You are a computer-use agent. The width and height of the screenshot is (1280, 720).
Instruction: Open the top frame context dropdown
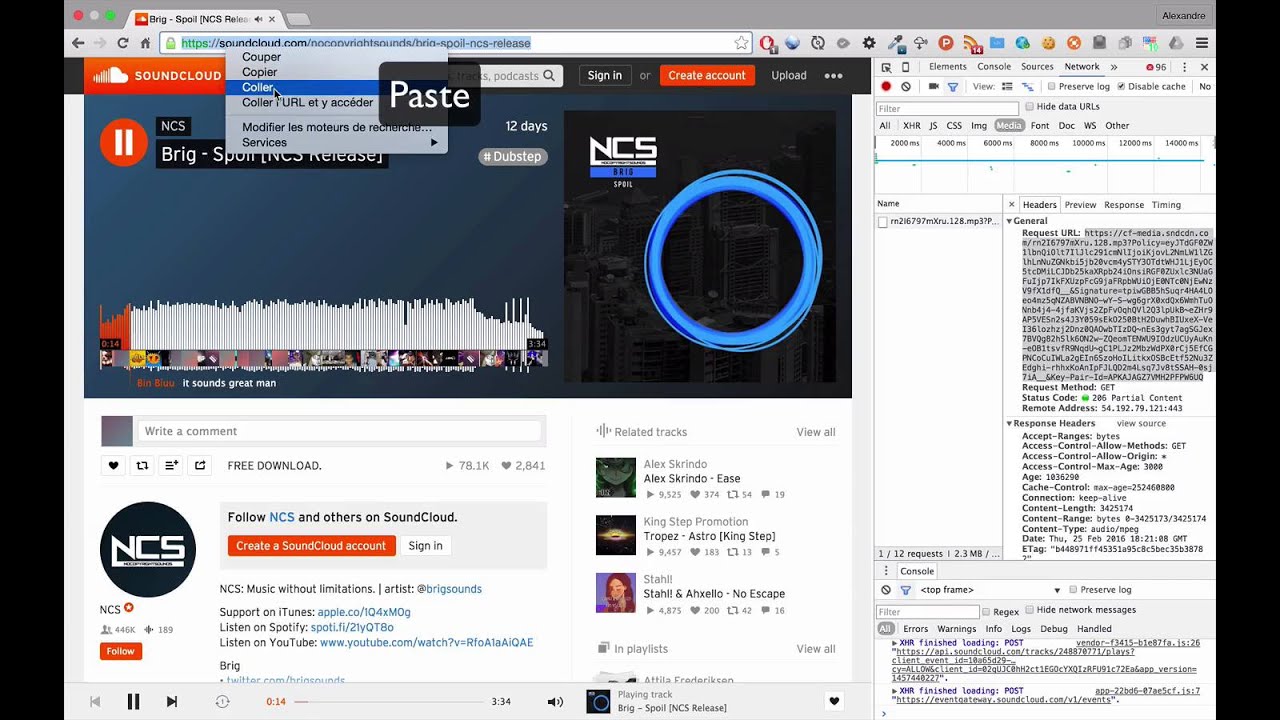point(990,590)
